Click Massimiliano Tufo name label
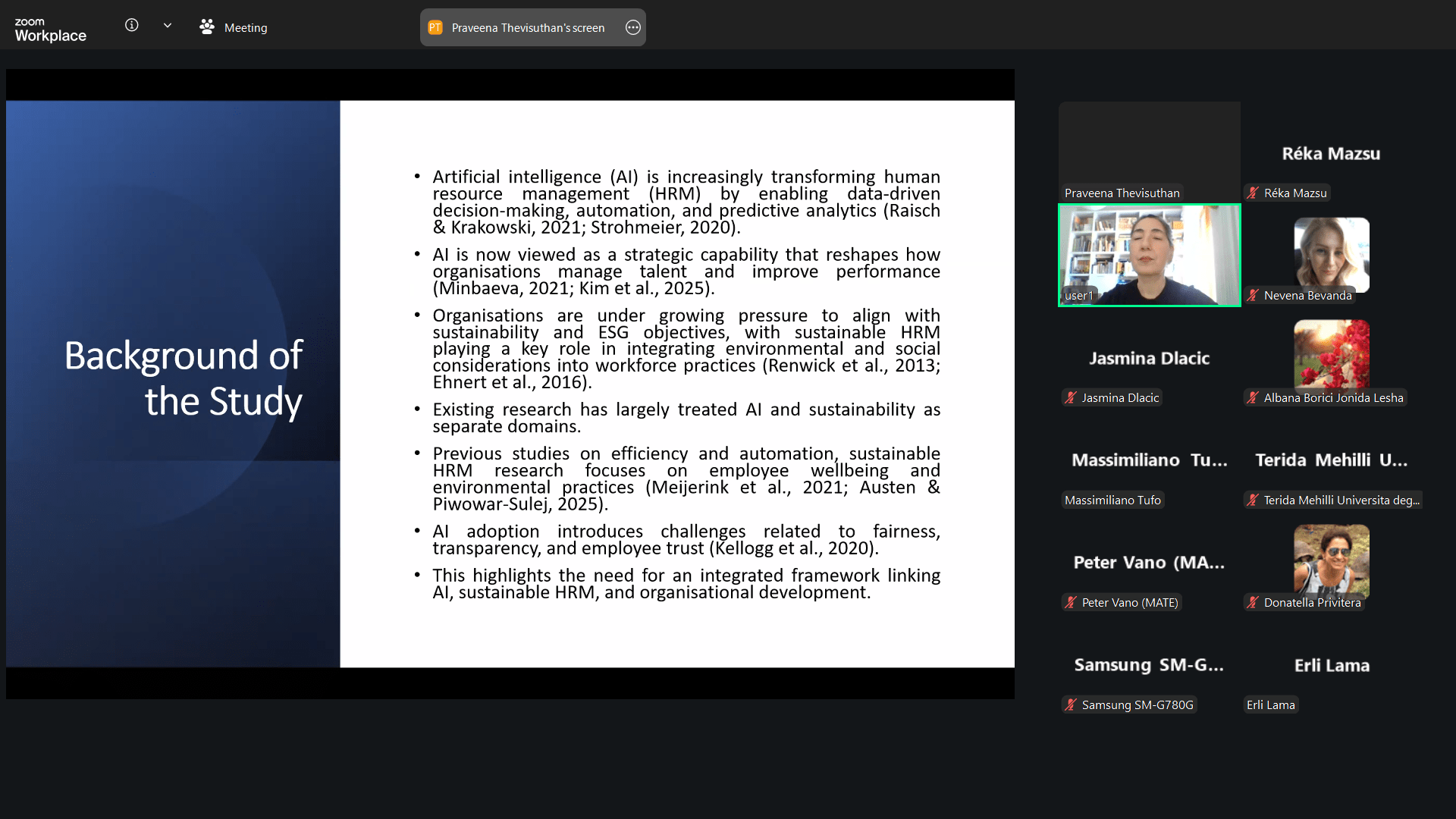The image size is (1456, 819). tap(1112, 500)
